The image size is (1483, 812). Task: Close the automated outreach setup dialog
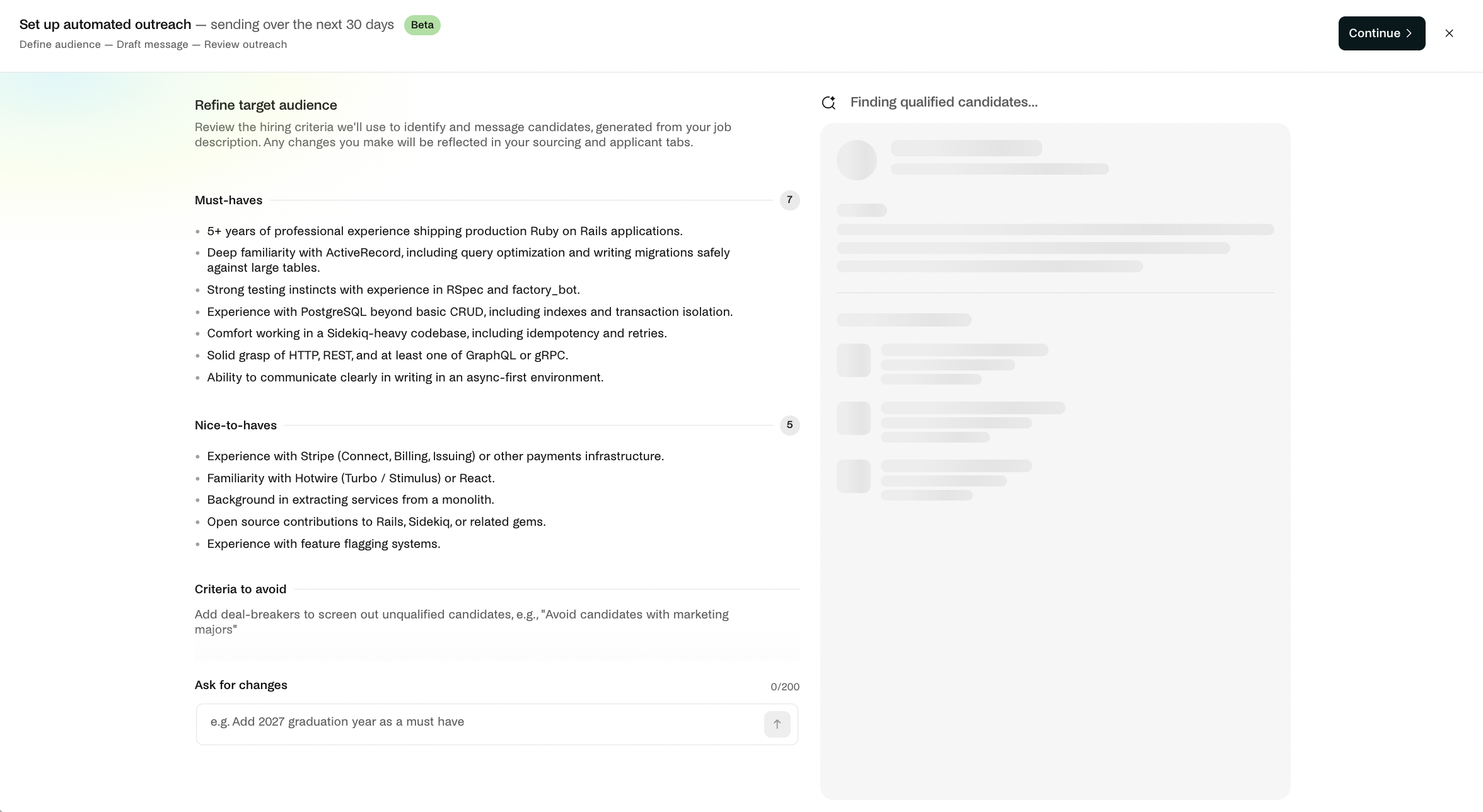click(x=1449, y=33)
